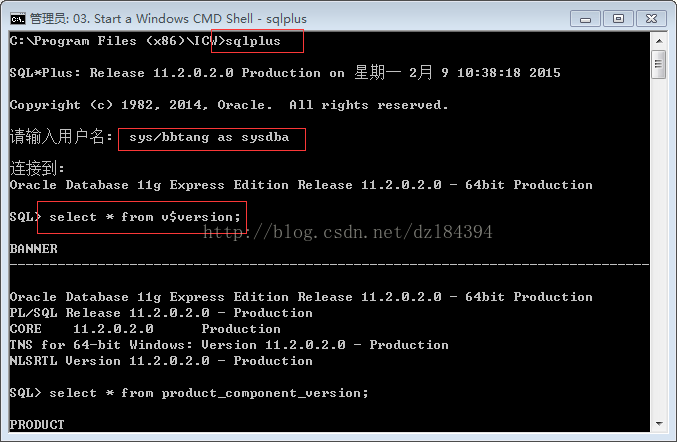Click the product_component_version query line
Screen dimensions: 677x442
(x=209, y=393)
